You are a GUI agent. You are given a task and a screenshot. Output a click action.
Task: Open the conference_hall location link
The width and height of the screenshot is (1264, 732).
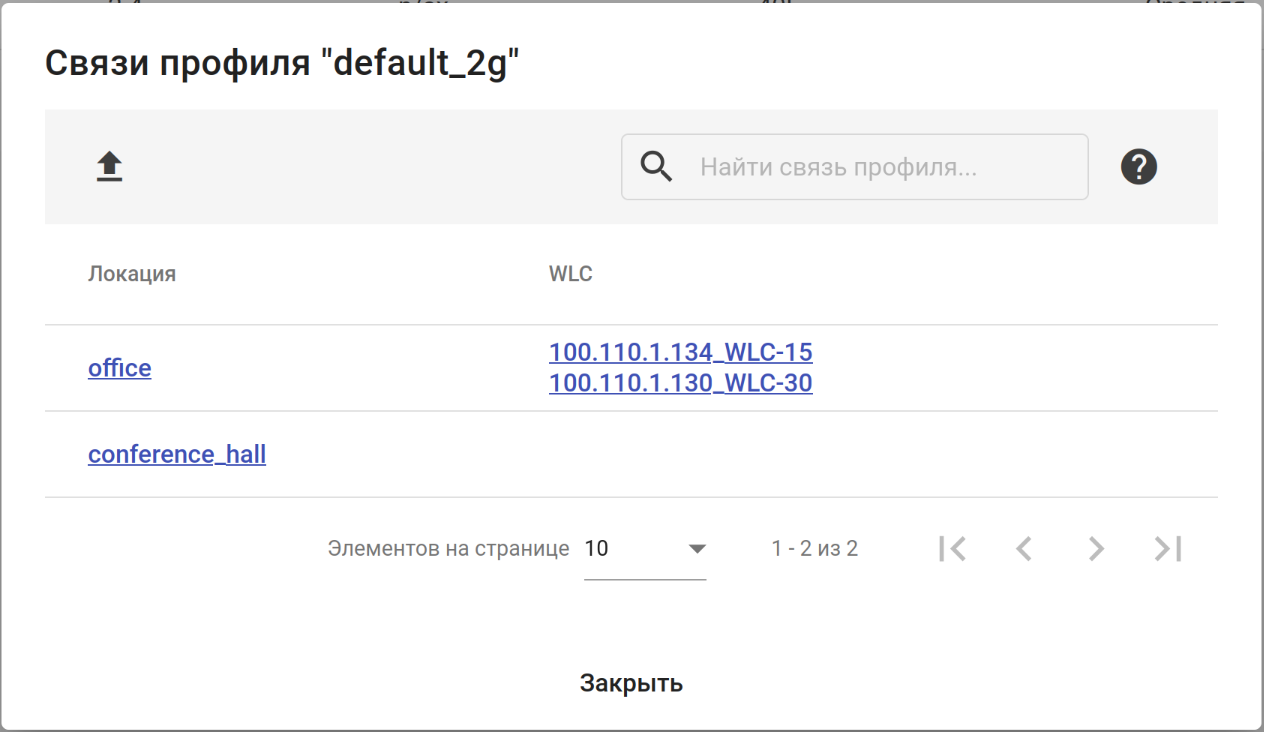pos(177,455)
